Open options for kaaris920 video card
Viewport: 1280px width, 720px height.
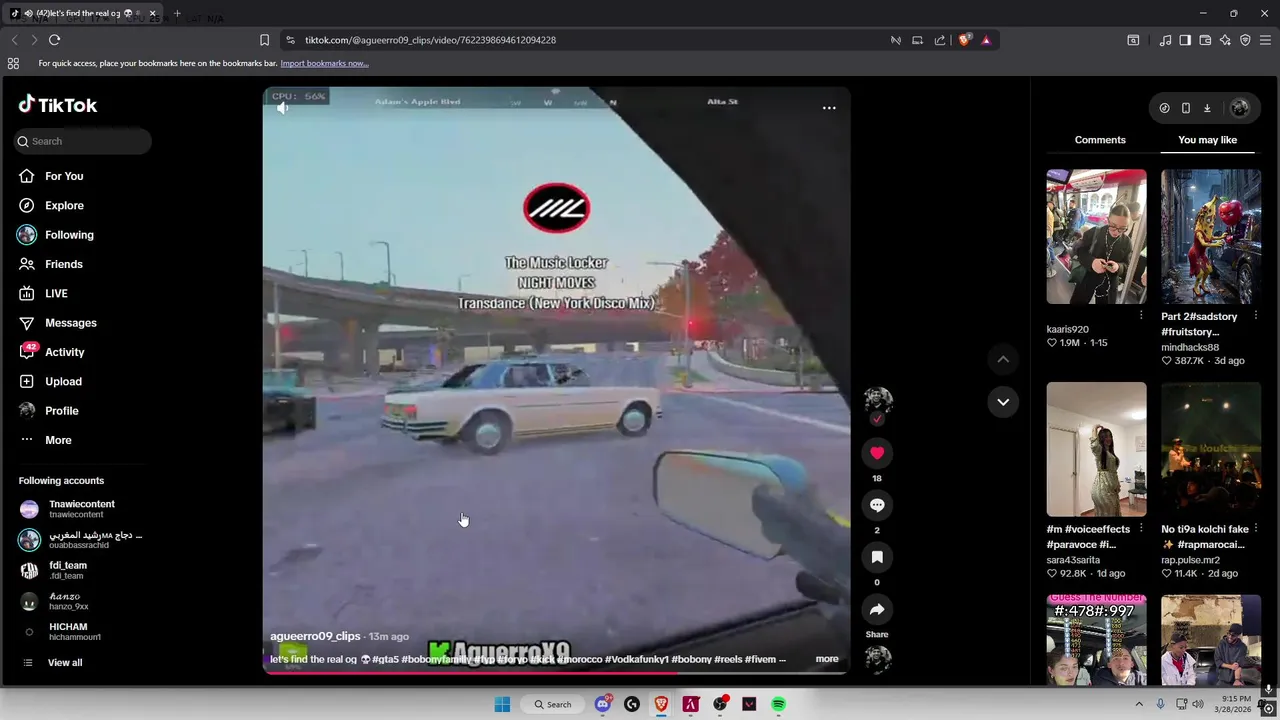tap(1141, 316)
